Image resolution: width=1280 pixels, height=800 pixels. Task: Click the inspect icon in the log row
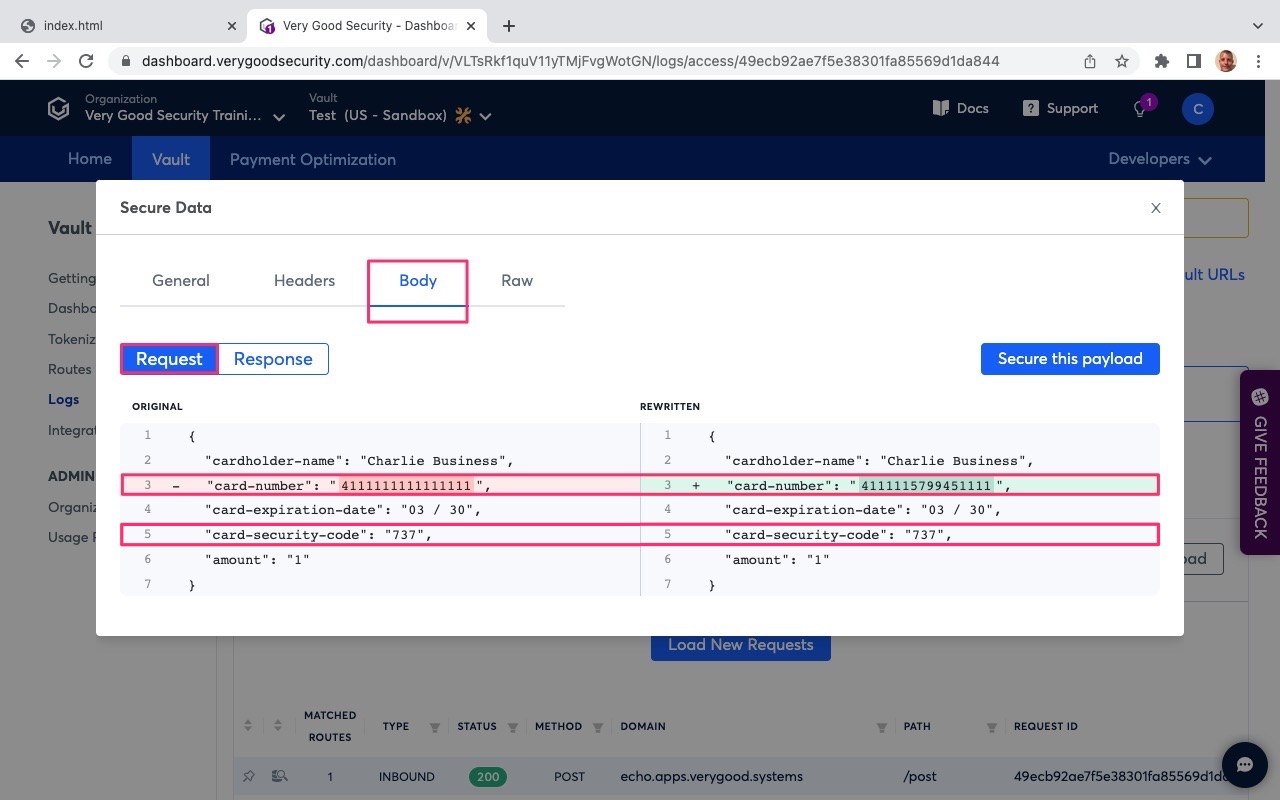point(280,776)
